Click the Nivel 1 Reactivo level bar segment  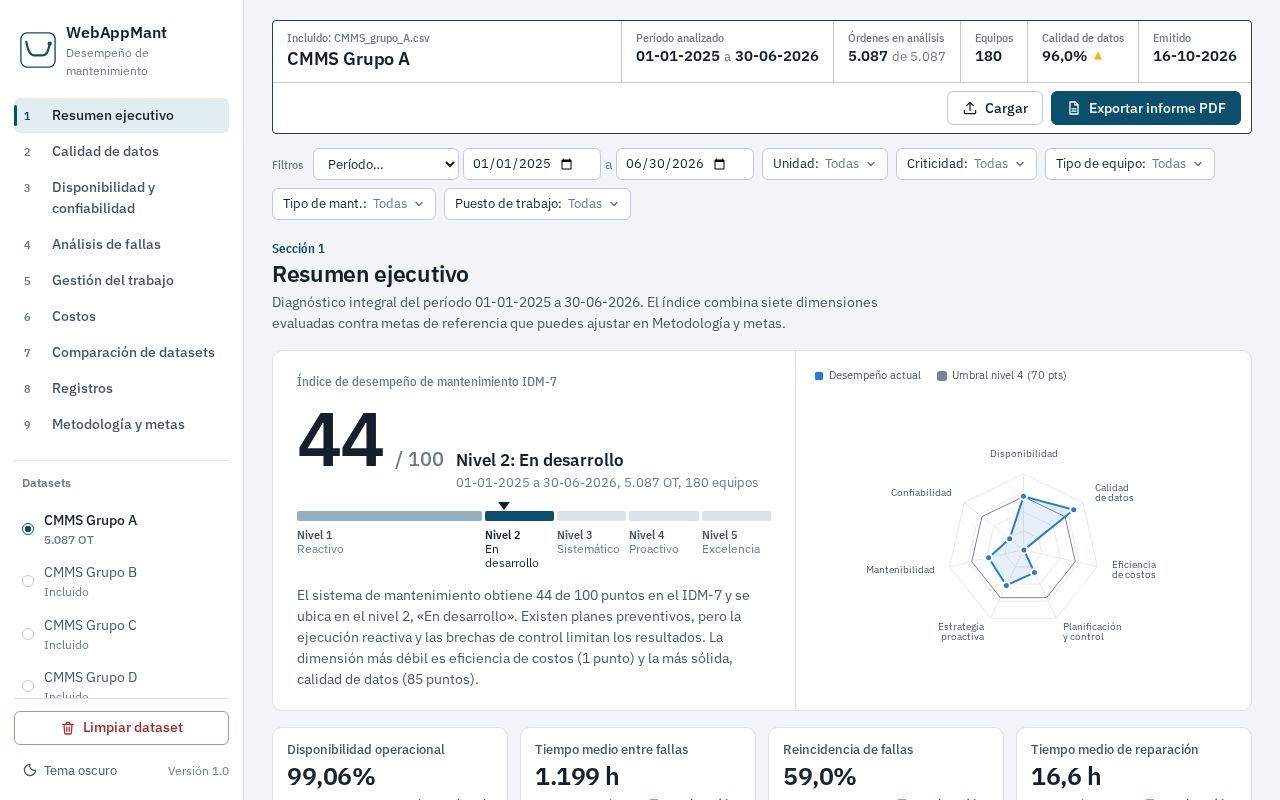389,516
